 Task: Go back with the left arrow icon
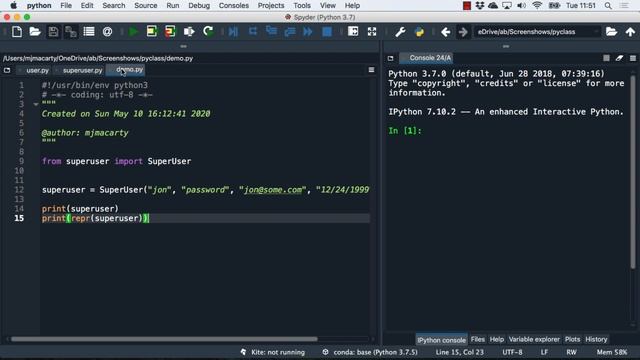pyautogui.click(x=445, y=31)
